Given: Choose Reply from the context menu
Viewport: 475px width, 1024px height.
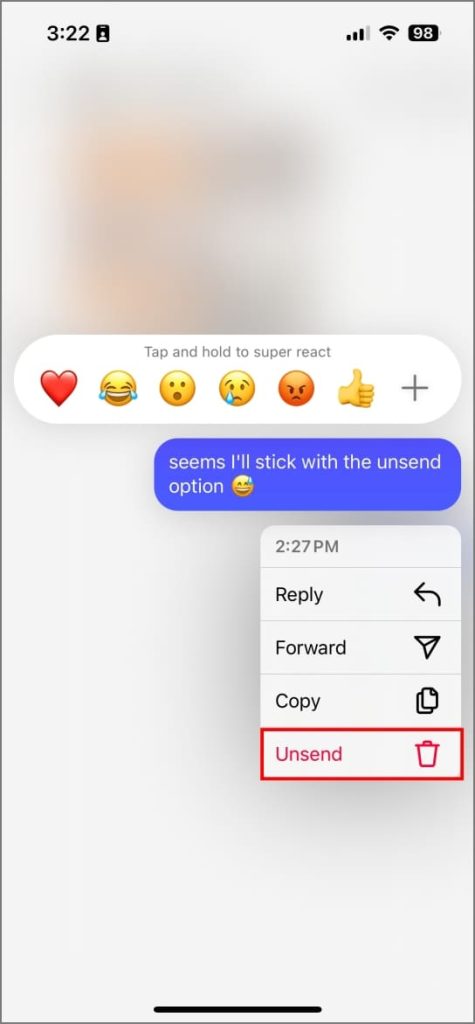Looking at the screenshot, I should 361,594.
